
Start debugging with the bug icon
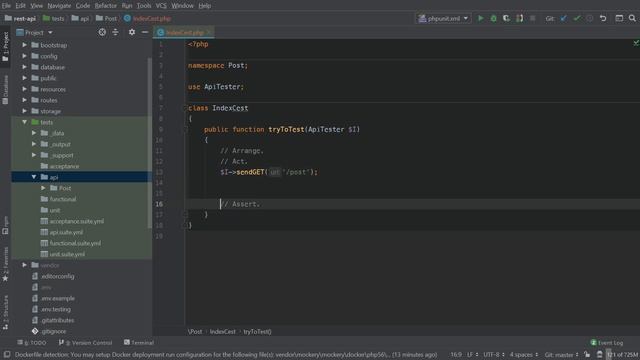(x=493, y=18)
